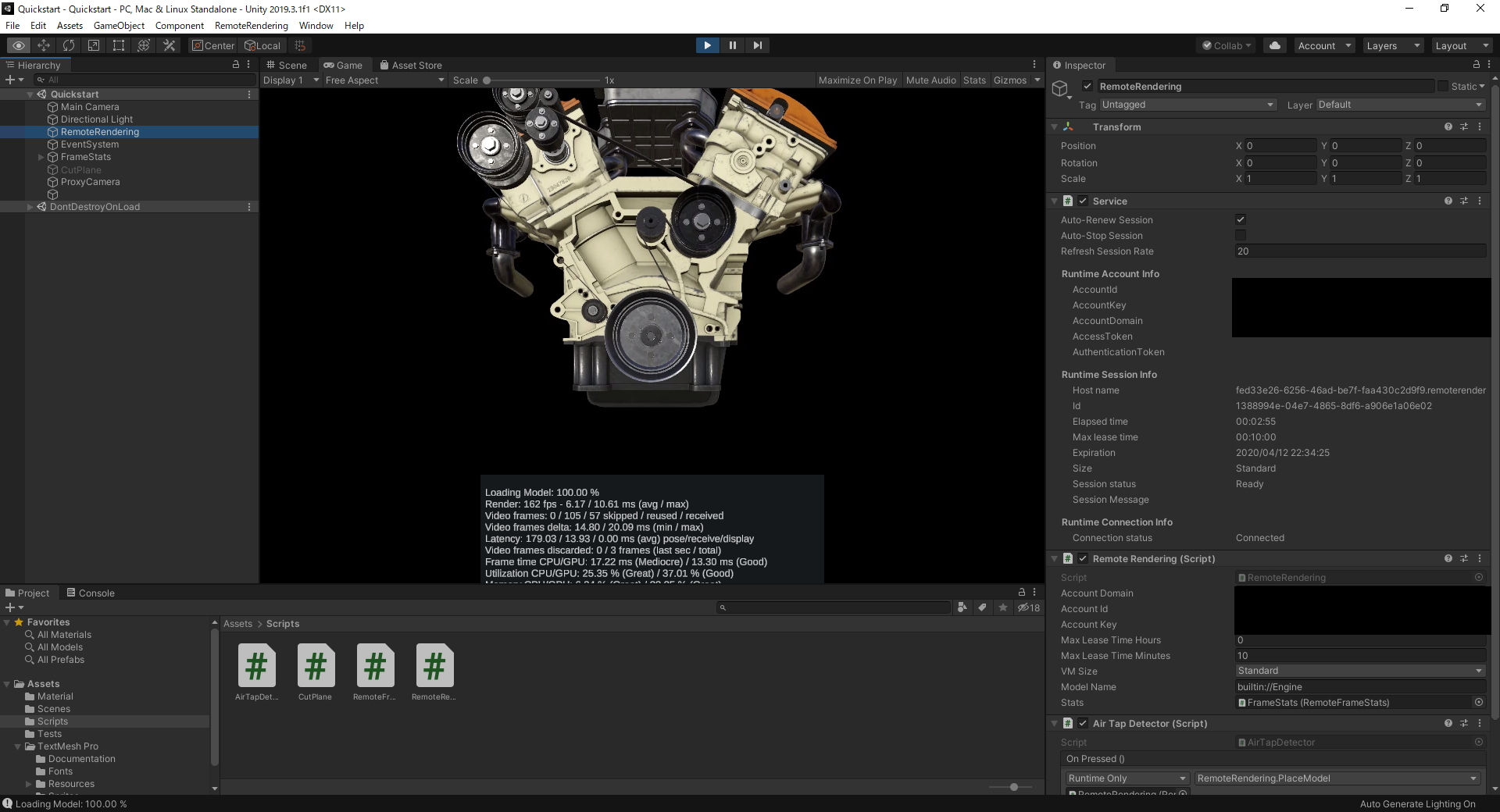Viewport: 1500px width, 812px height.
Task: Open the Unity cloud services window
Action: 1273,45
